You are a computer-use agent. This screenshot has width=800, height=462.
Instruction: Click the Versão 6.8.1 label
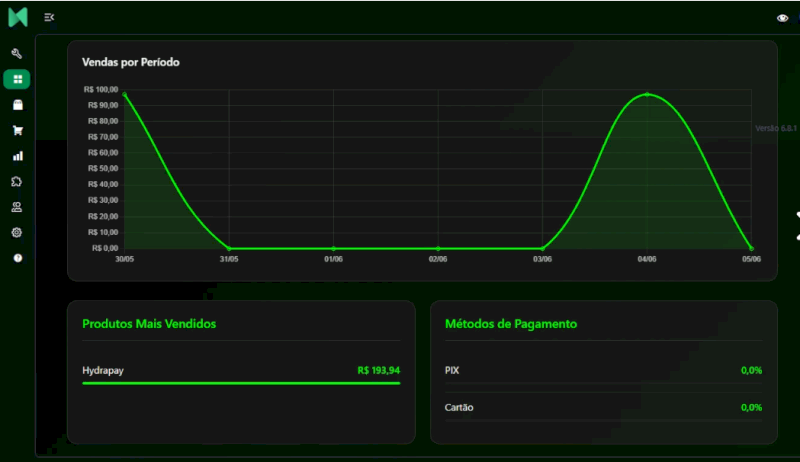pyautogui.click(x=776, y=128)
